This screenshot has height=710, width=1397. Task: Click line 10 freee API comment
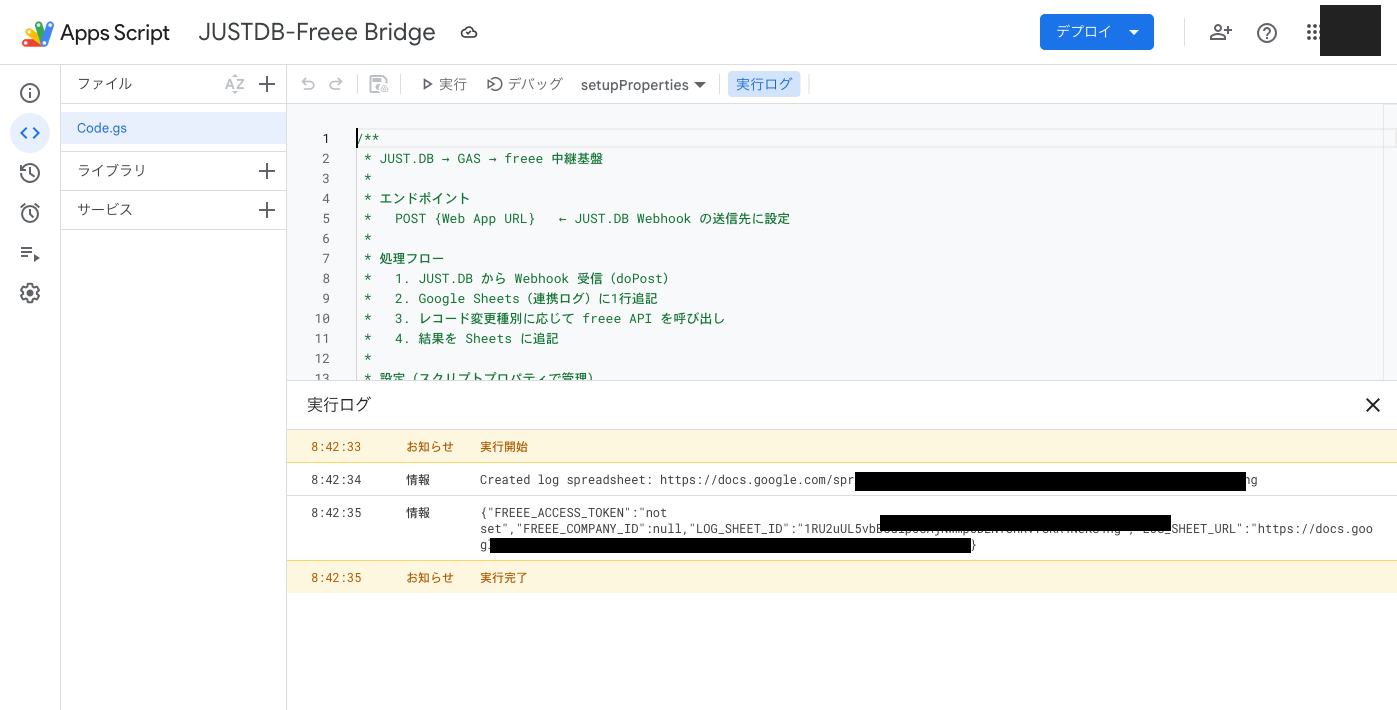click(x=545, y=318)
